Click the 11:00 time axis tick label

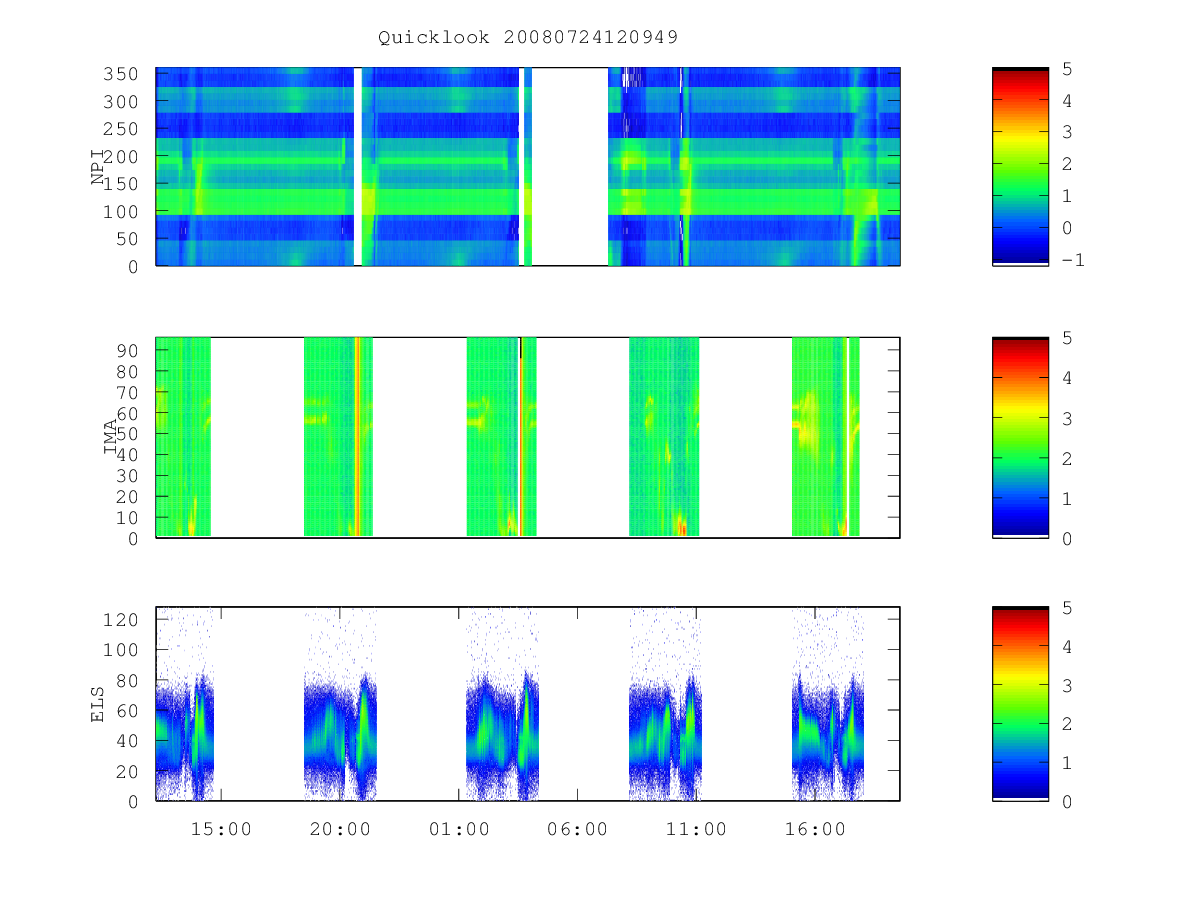(x=697, y=829)
